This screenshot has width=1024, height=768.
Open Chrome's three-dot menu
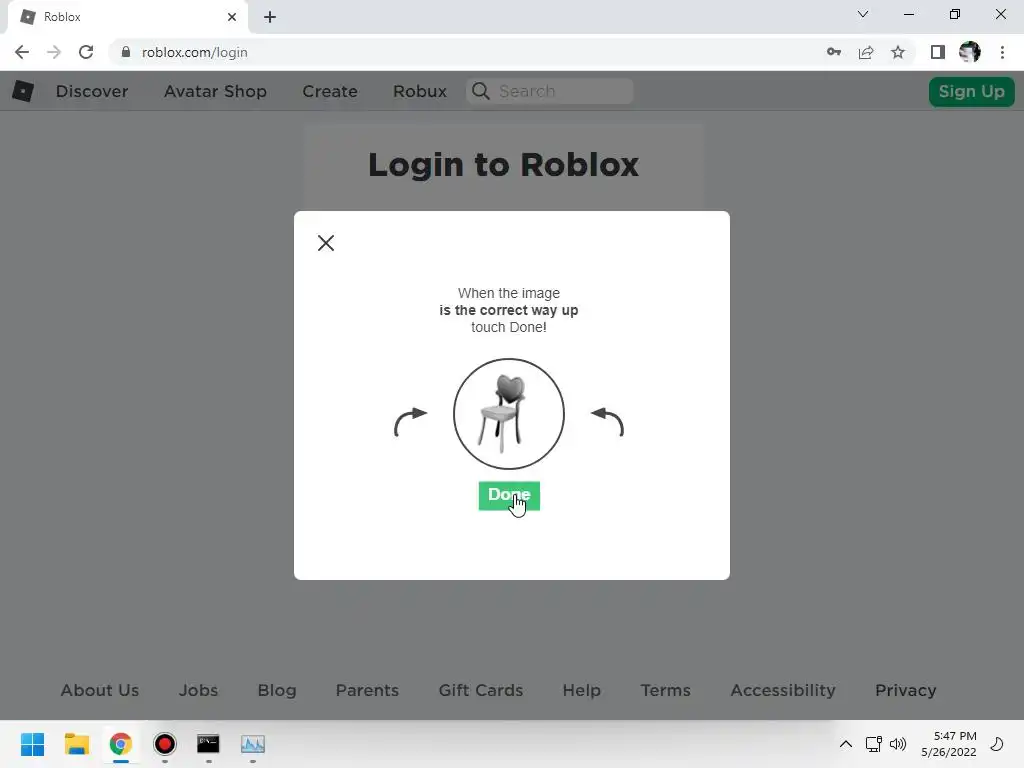(x=1002, y=52)
